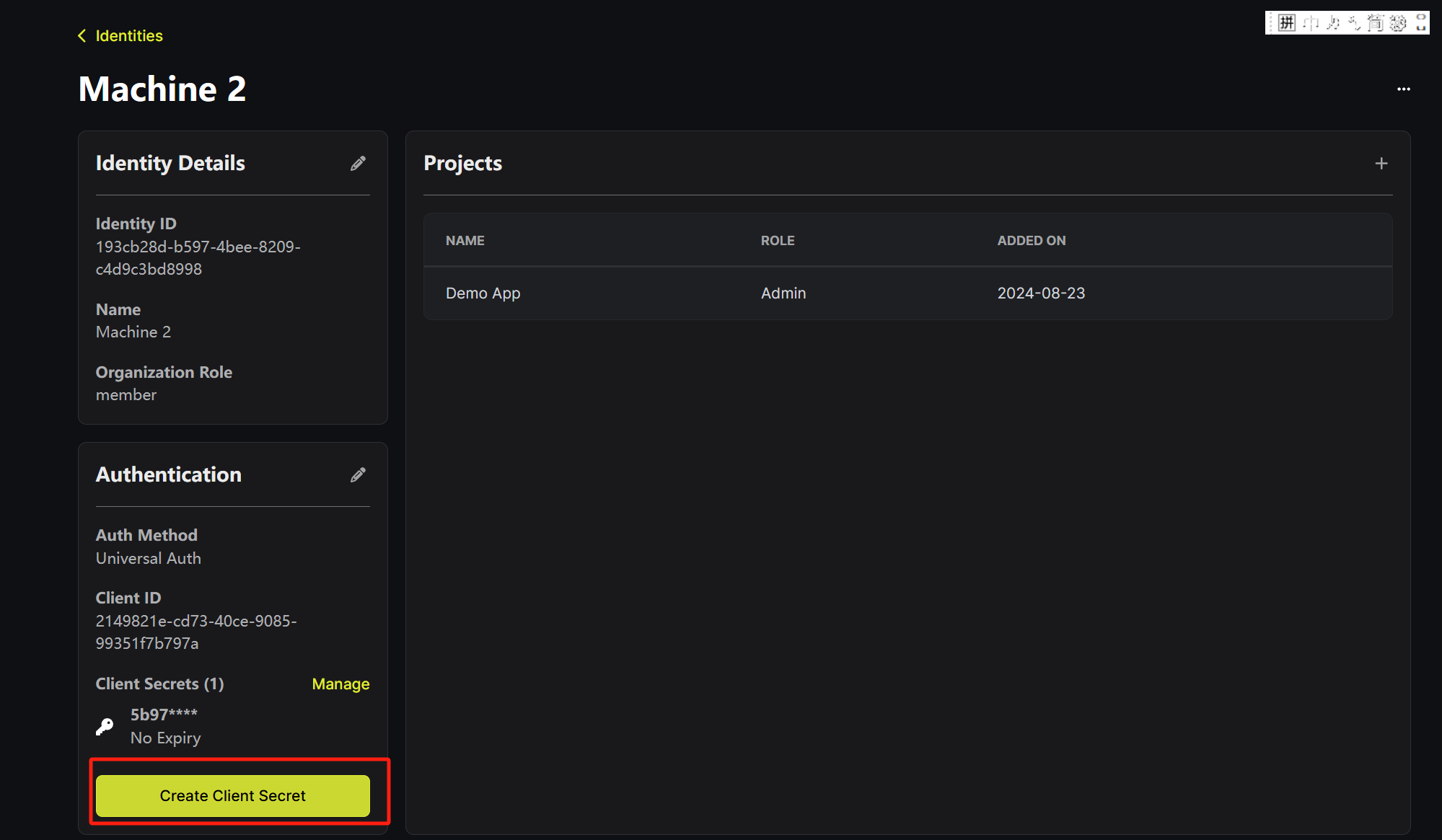The width and height of the screenshot is (1442, 840).
Task: Click the Manage link for Client Secrets
Action: [x=340, y=684]
